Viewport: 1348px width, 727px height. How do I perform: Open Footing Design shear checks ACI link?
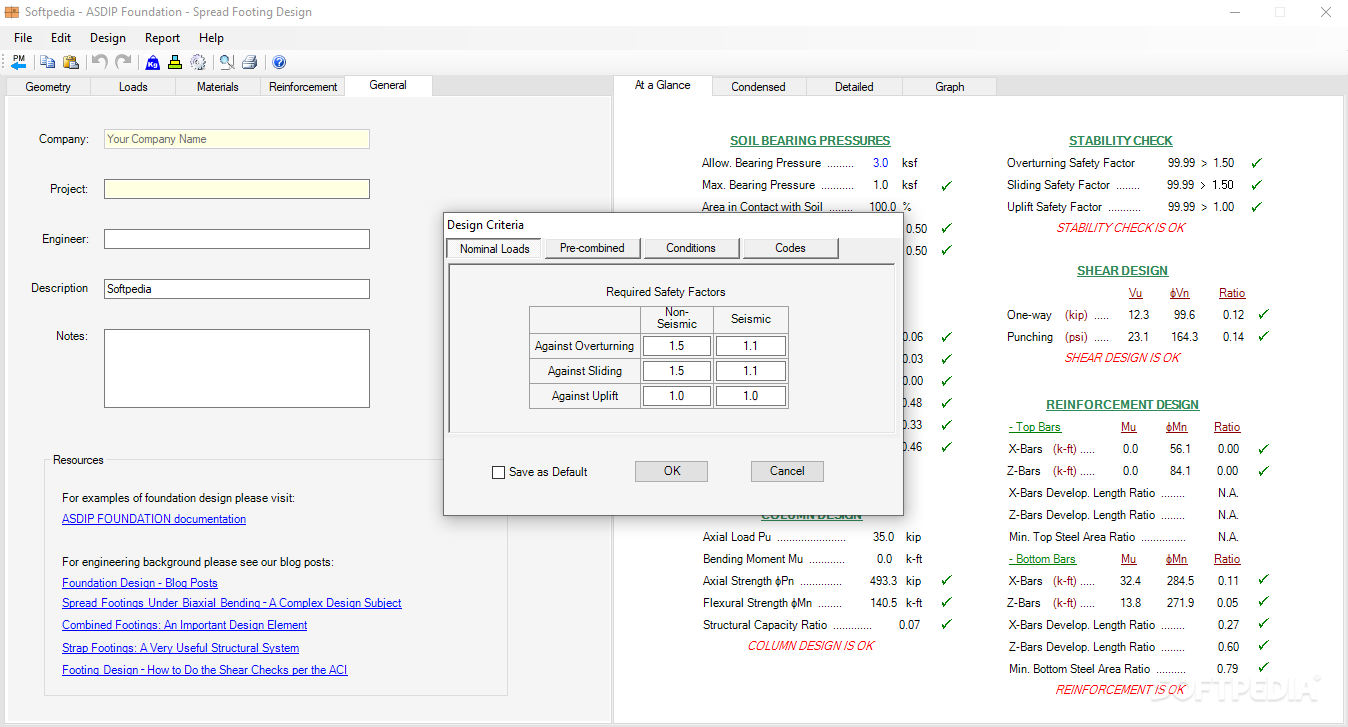[x=205, y=670]
